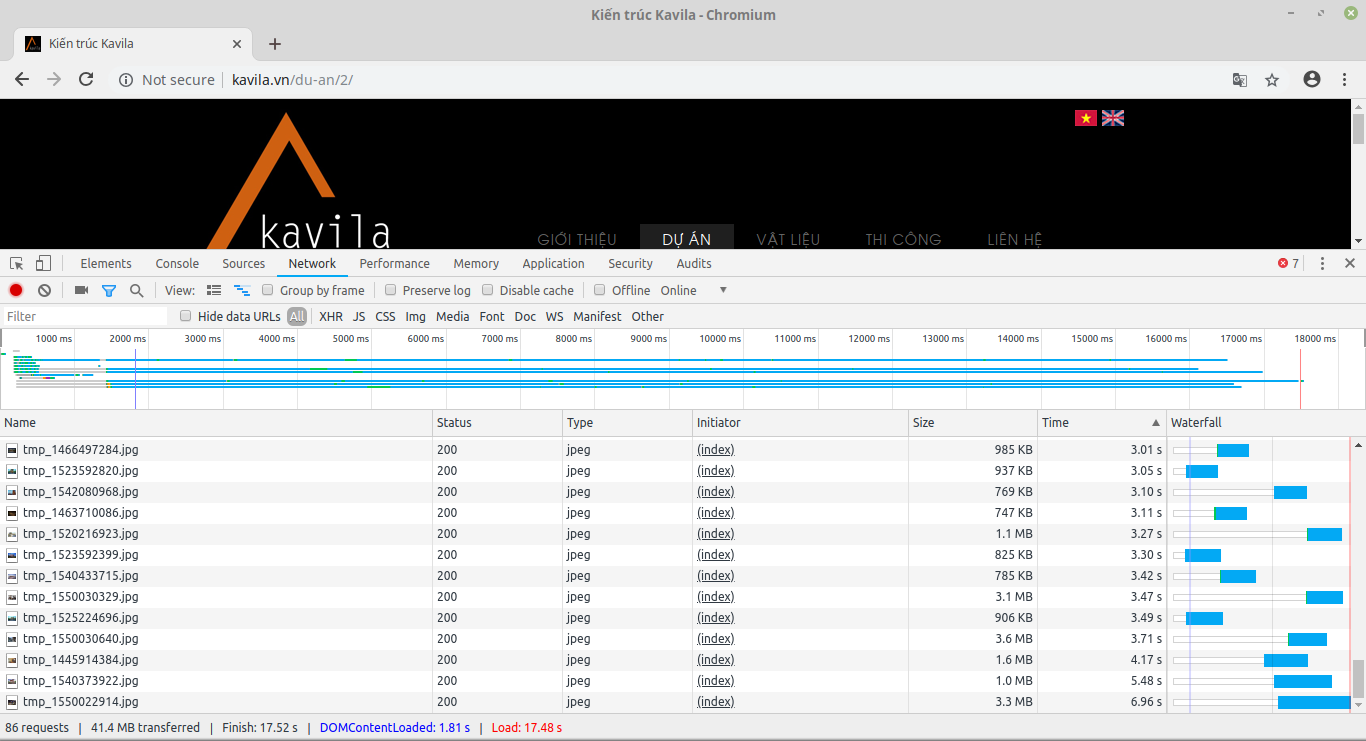The height and width of the screenshot is (741, 1366).
Task: Sort requests by Name column
Action: click(x=216, y=423)
